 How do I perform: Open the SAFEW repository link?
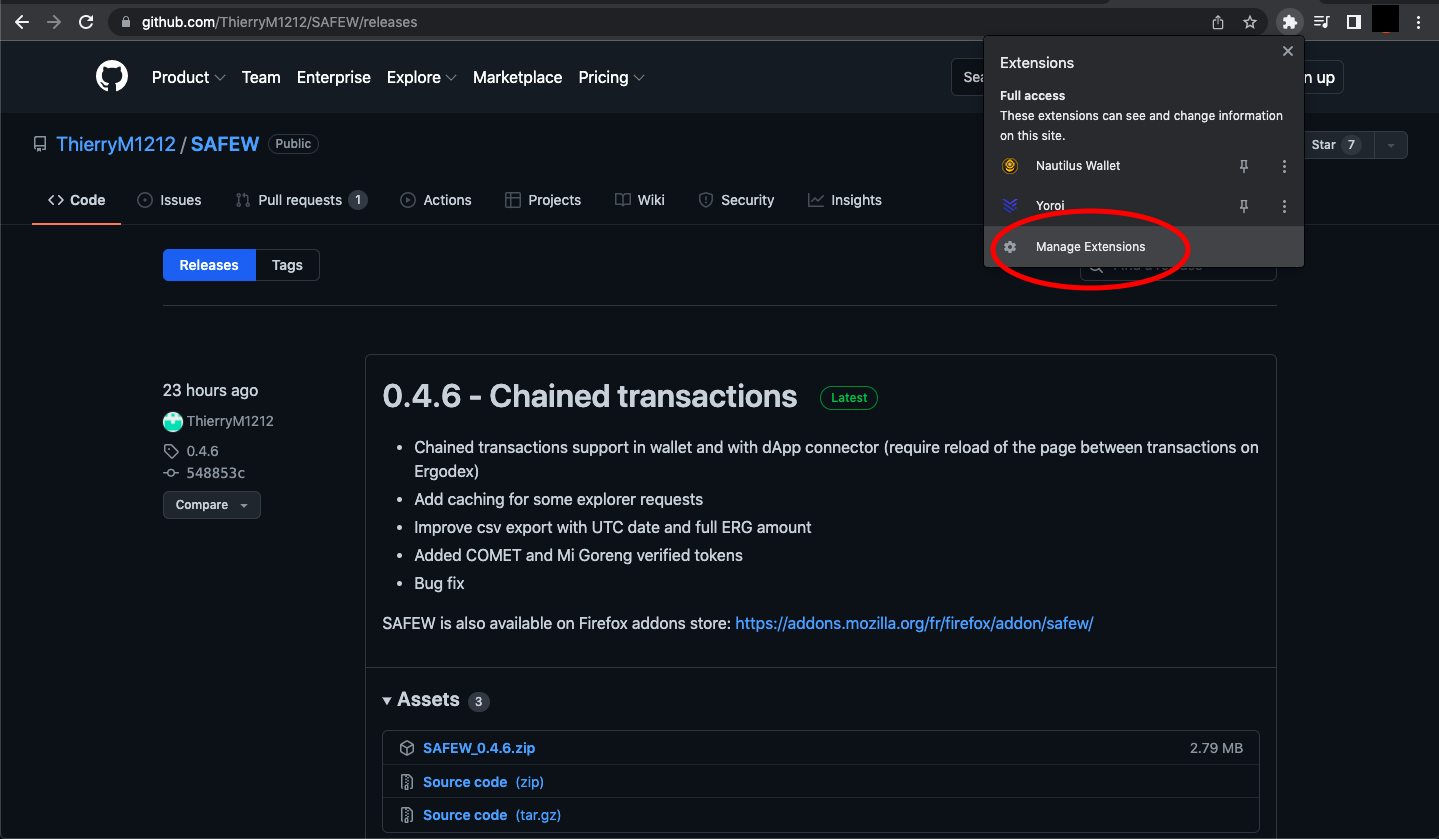coord(225,144)
